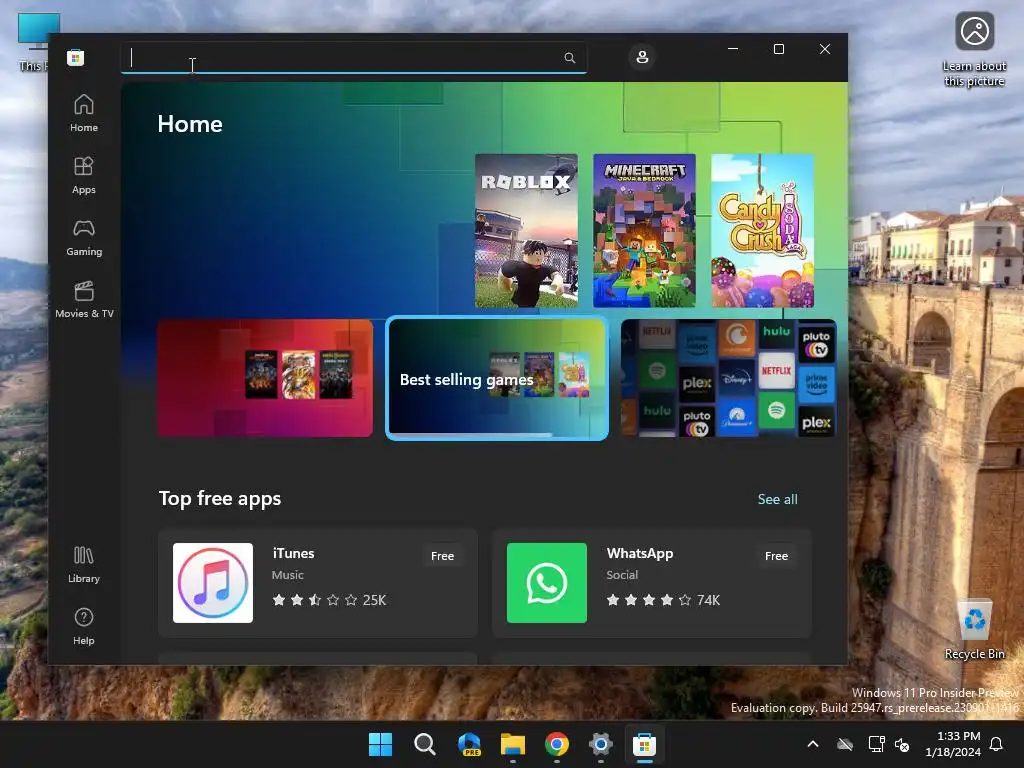The width and height of the screenshot is (1024, 768).
Task: Maximize the Microsoft Store window
Action: point(778,49)
